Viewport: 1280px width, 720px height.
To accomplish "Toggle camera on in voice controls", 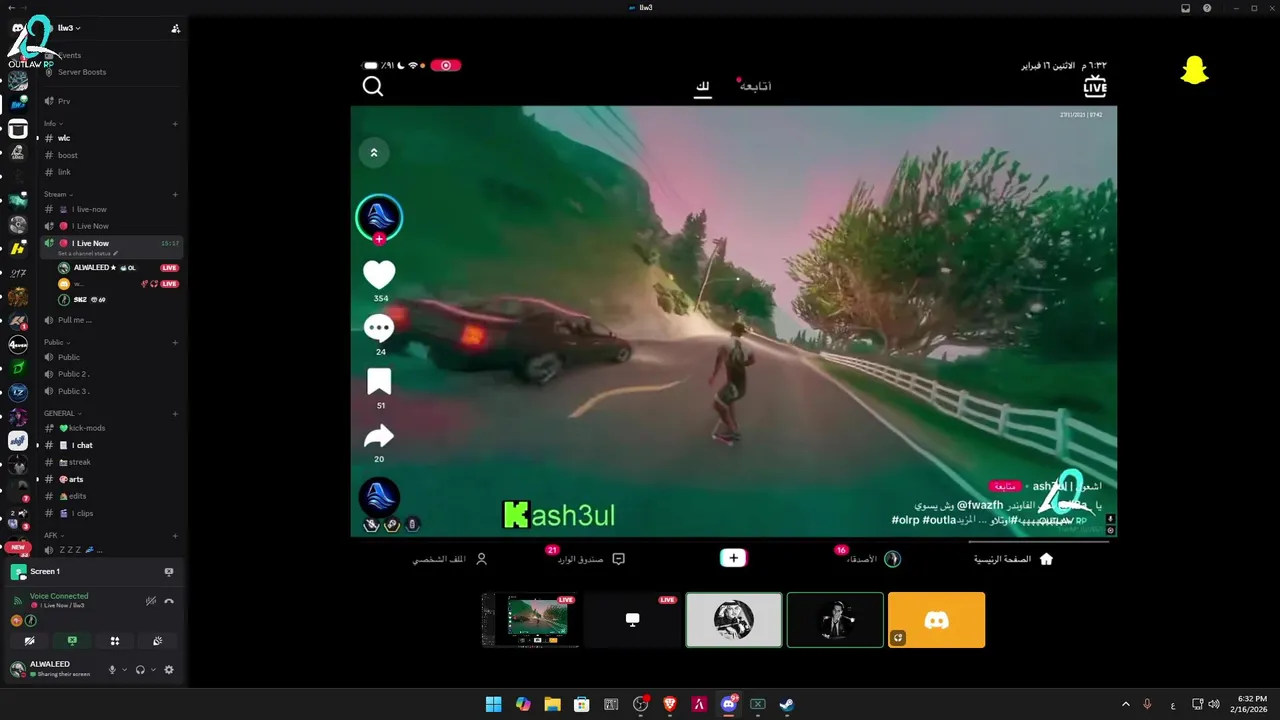I will tap(29, 641).
